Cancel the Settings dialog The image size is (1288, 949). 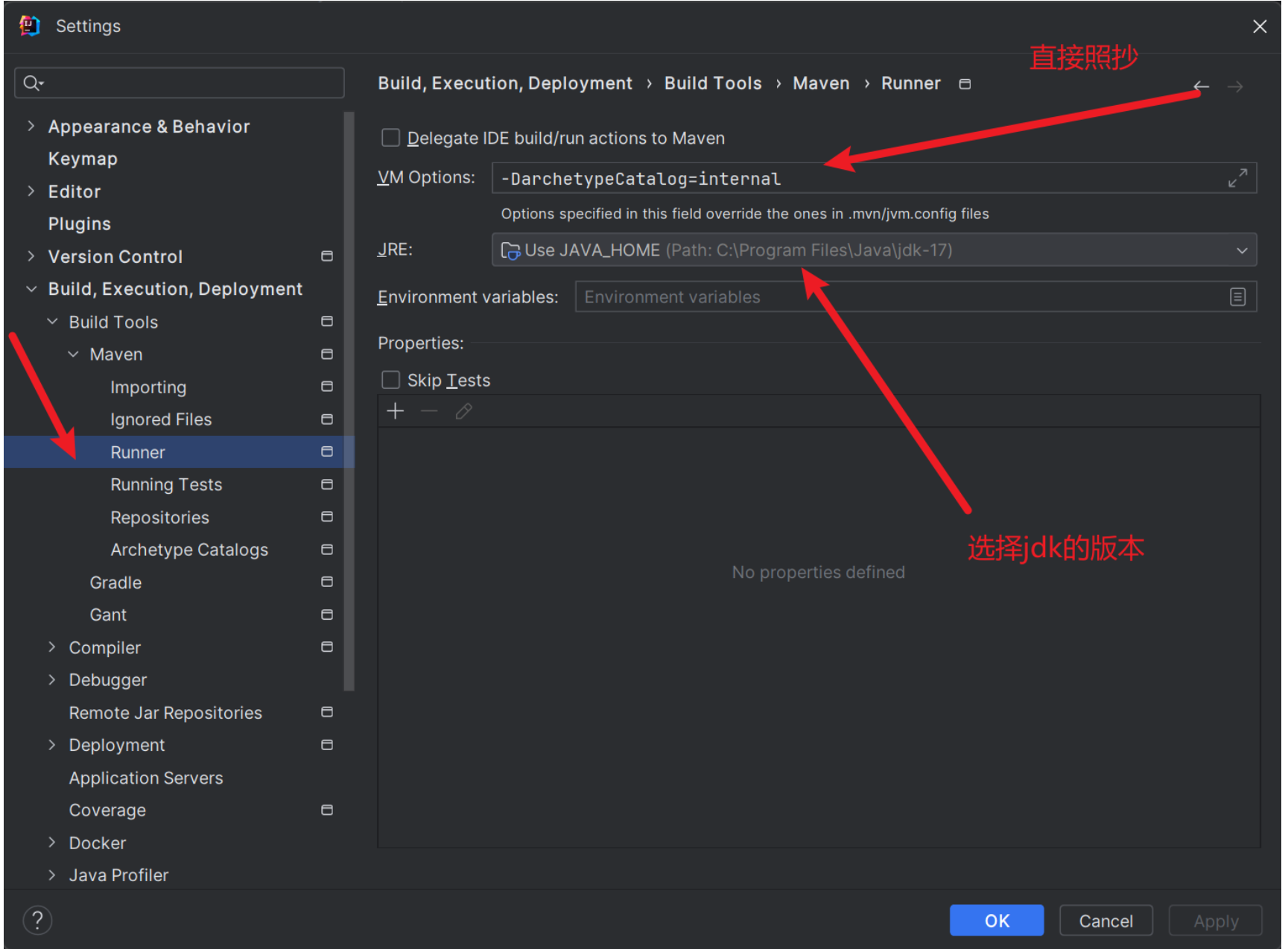(1105, 921)
